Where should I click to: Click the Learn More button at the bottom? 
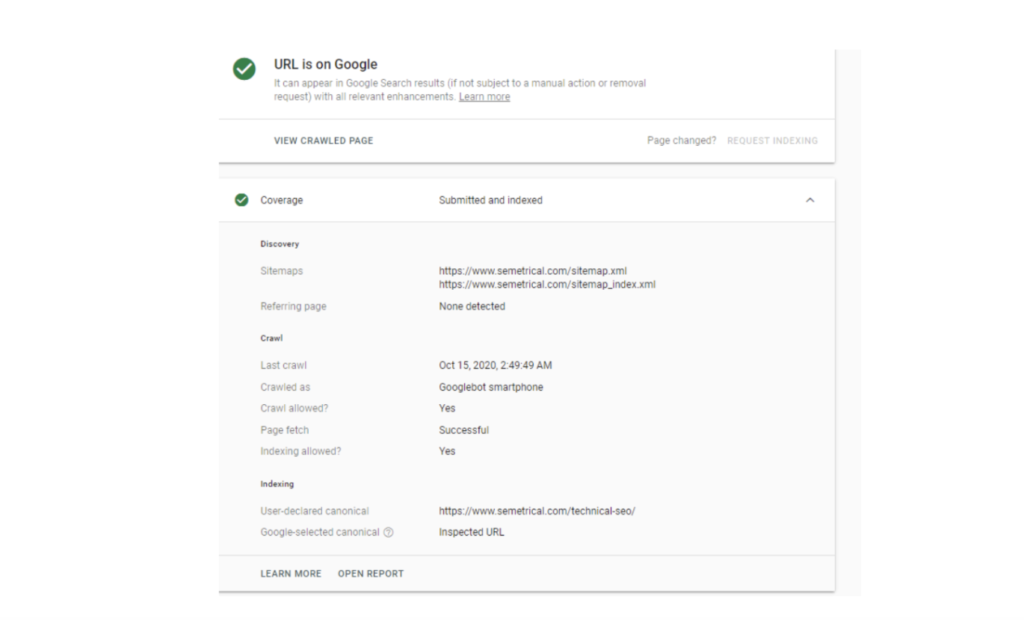[x=291, y=574]
